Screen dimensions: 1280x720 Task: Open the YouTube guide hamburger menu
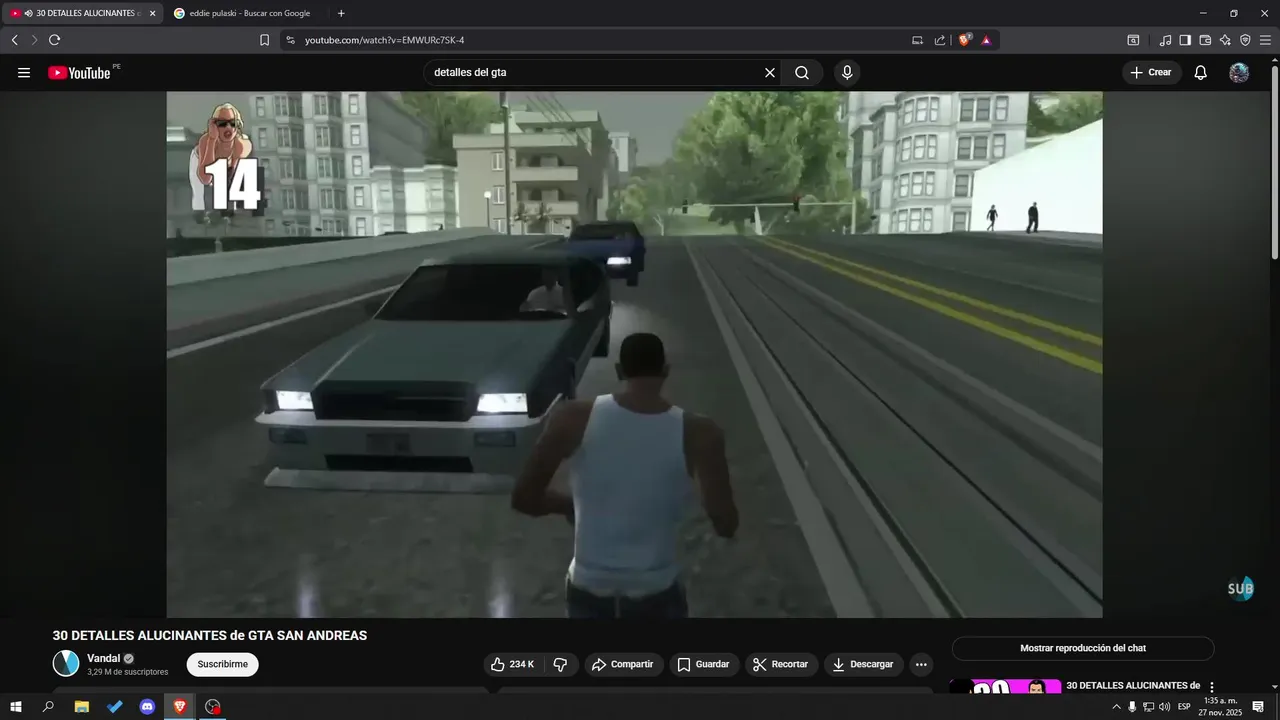pos(24,73)
